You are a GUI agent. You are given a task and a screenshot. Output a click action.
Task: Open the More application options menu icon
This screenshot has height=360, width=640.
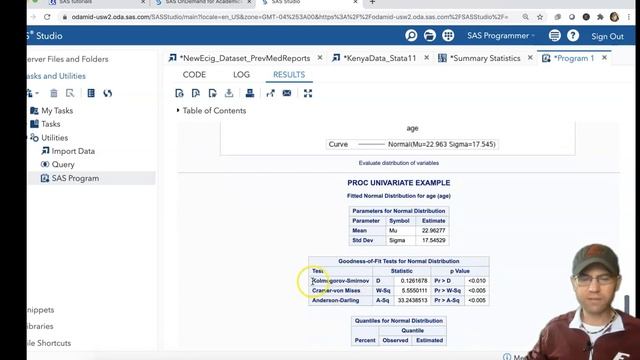pyautogui.click(x=554, y=36)
